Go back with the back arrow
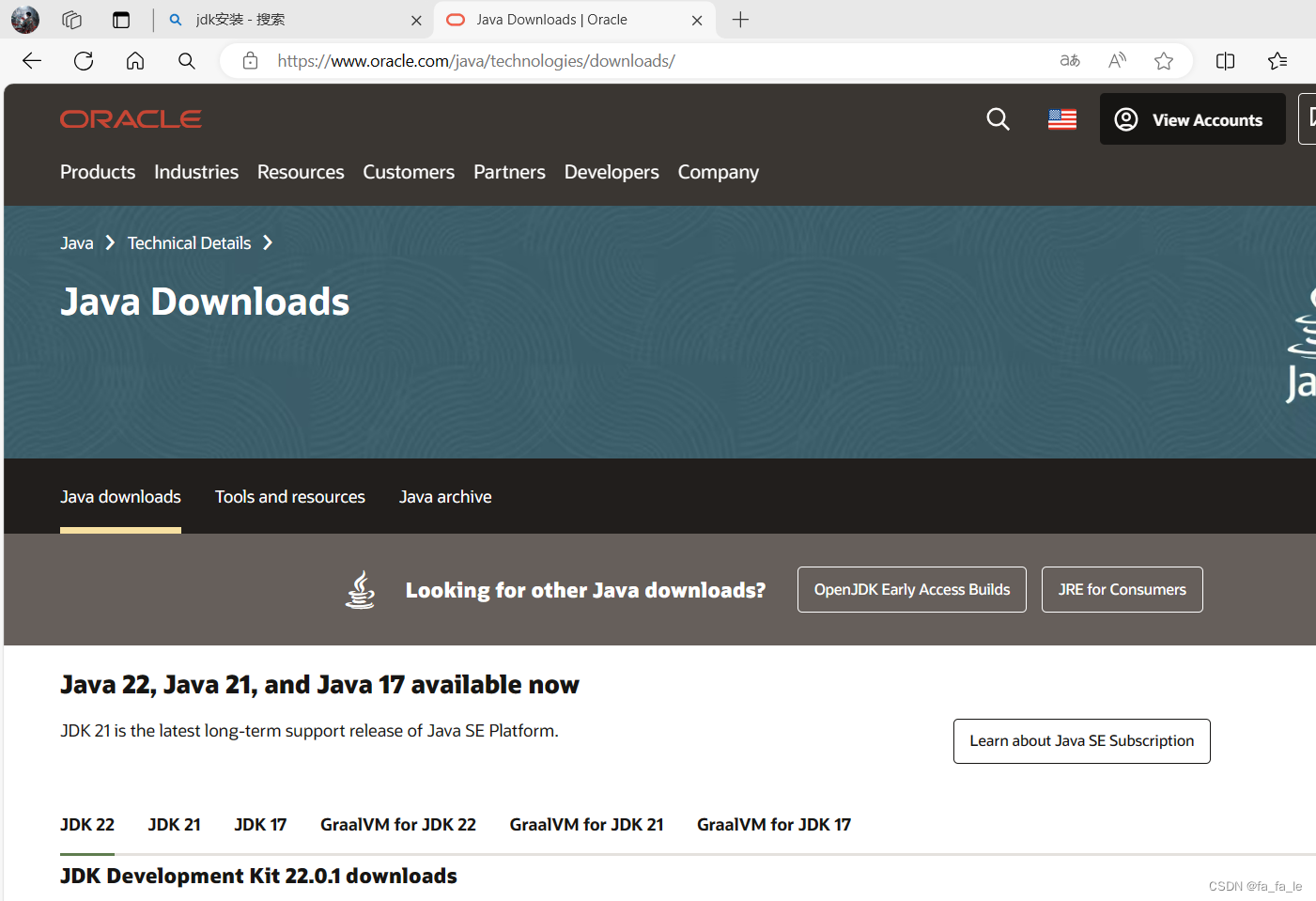This screenshot has width=1316, height=901. pyautogui.click(x=32, y=61)
